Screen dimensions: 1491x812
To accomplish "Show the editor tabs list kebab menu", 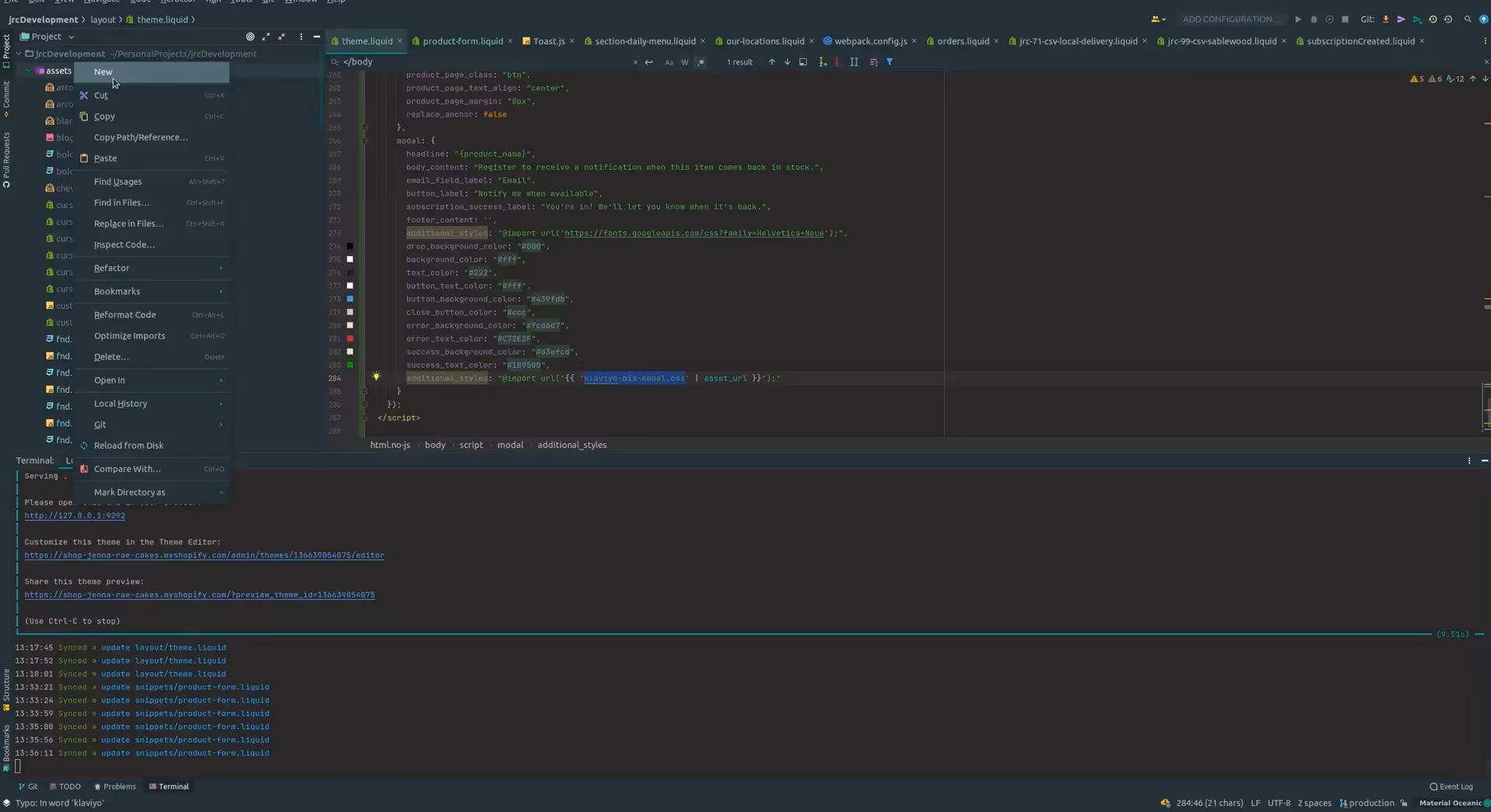I will point(1485,41).
